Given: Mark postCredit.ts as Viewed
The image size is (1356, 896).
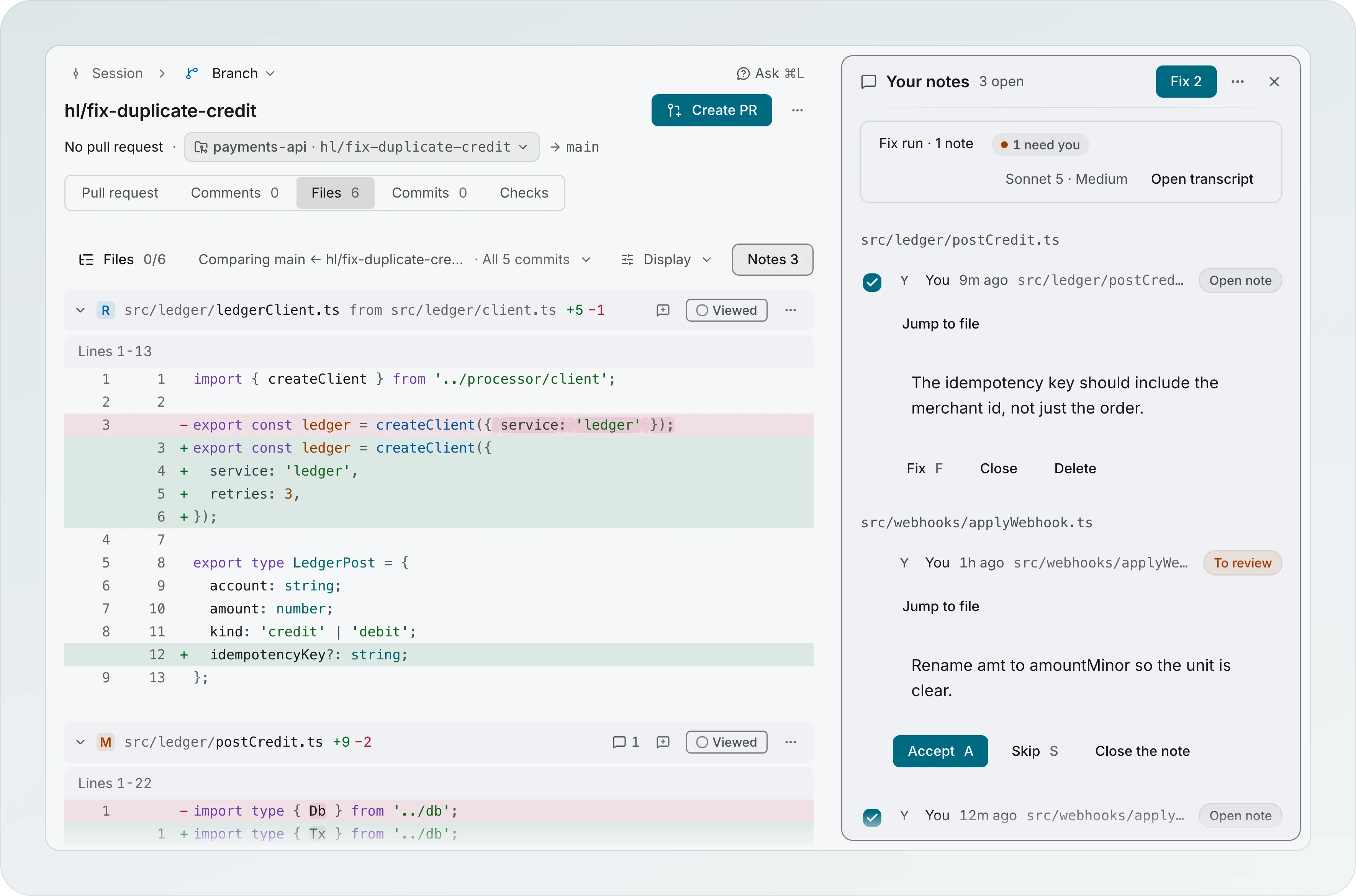Looking at the screenshot, I should [x=727, y=742].
